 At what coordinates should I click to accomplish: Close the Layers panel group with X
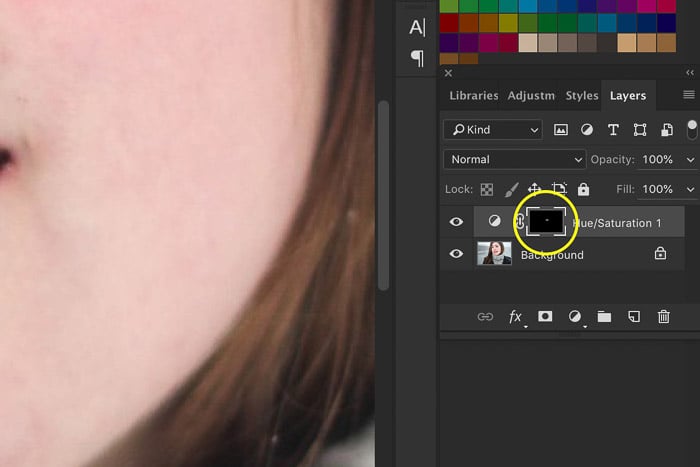point(448,73)
